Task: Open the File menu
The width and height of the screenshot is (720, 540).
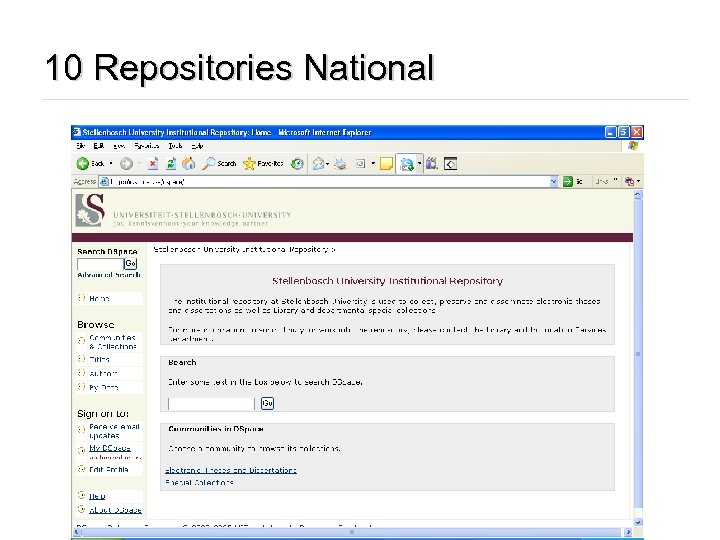Action: click(x=81, y=146)
